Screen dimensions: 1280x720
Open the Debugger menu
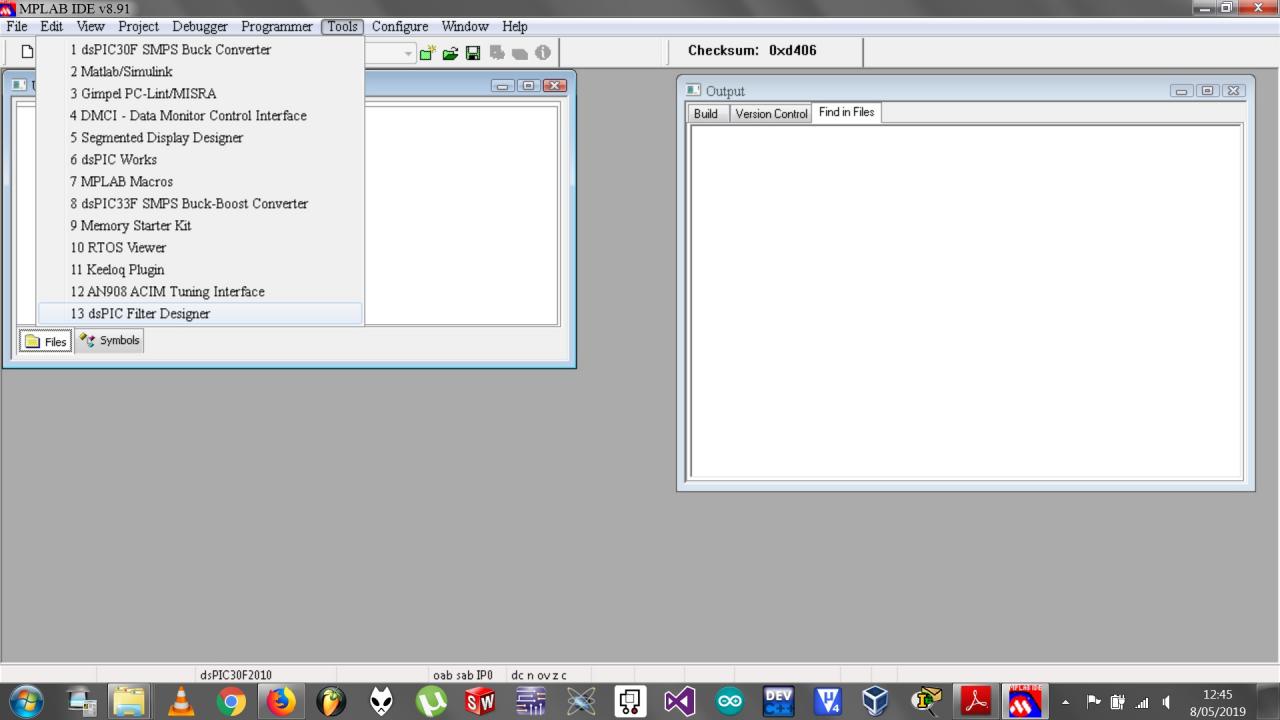(200, 27)
